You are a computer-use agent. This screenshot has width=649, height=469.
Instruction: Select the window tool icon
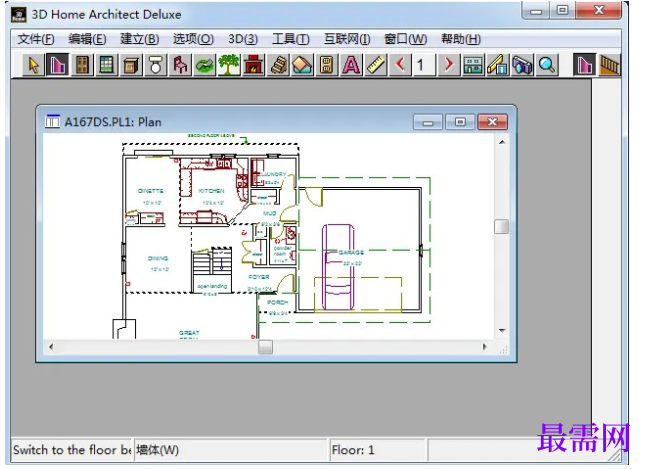click(107, 65)
